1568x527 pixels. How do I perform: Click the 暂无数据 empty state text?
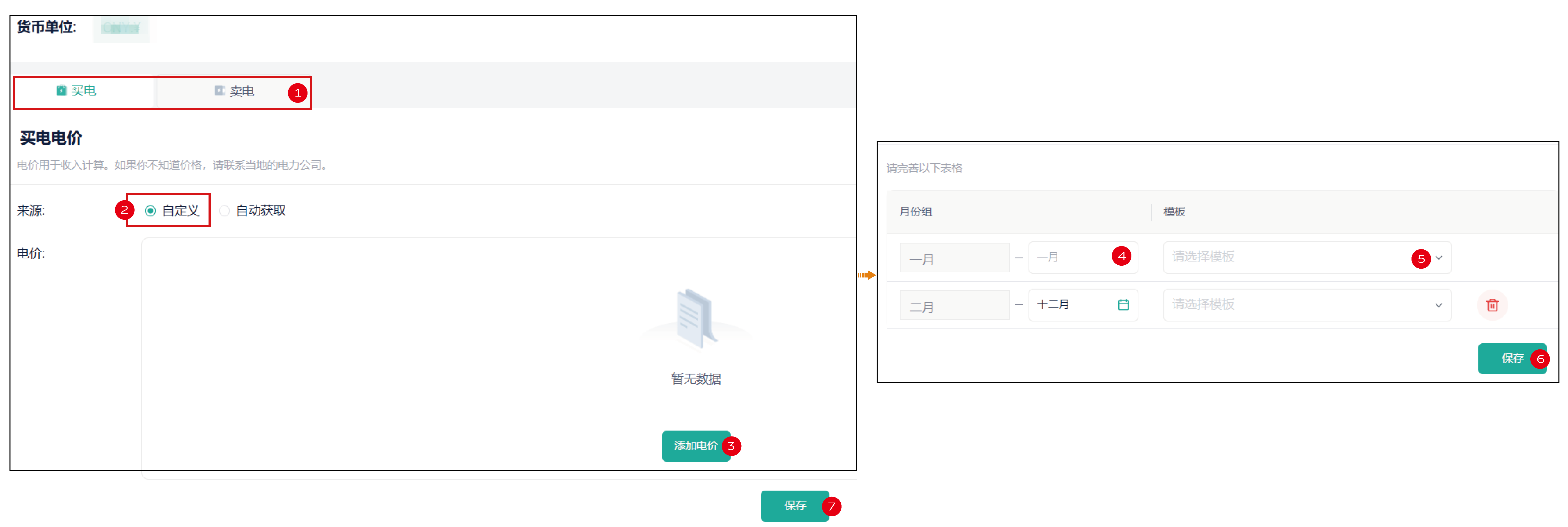click(696, 379)
